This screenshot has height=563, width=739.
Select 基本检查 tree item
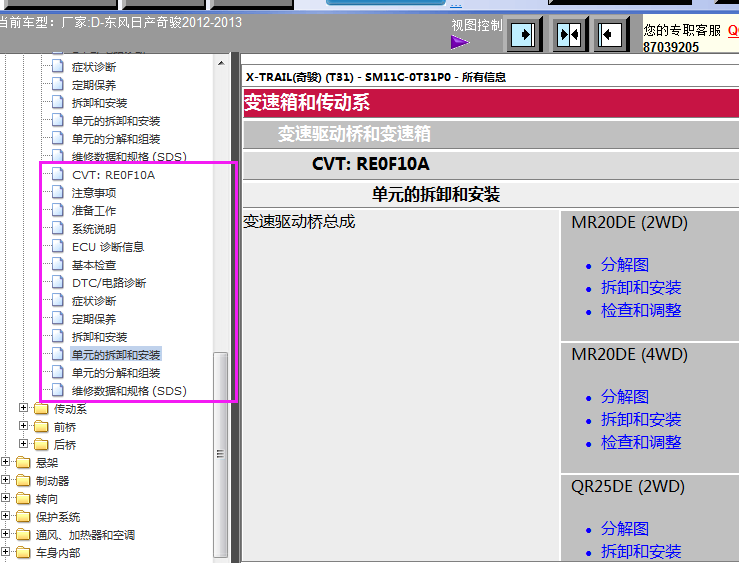(x=94, y=265)
